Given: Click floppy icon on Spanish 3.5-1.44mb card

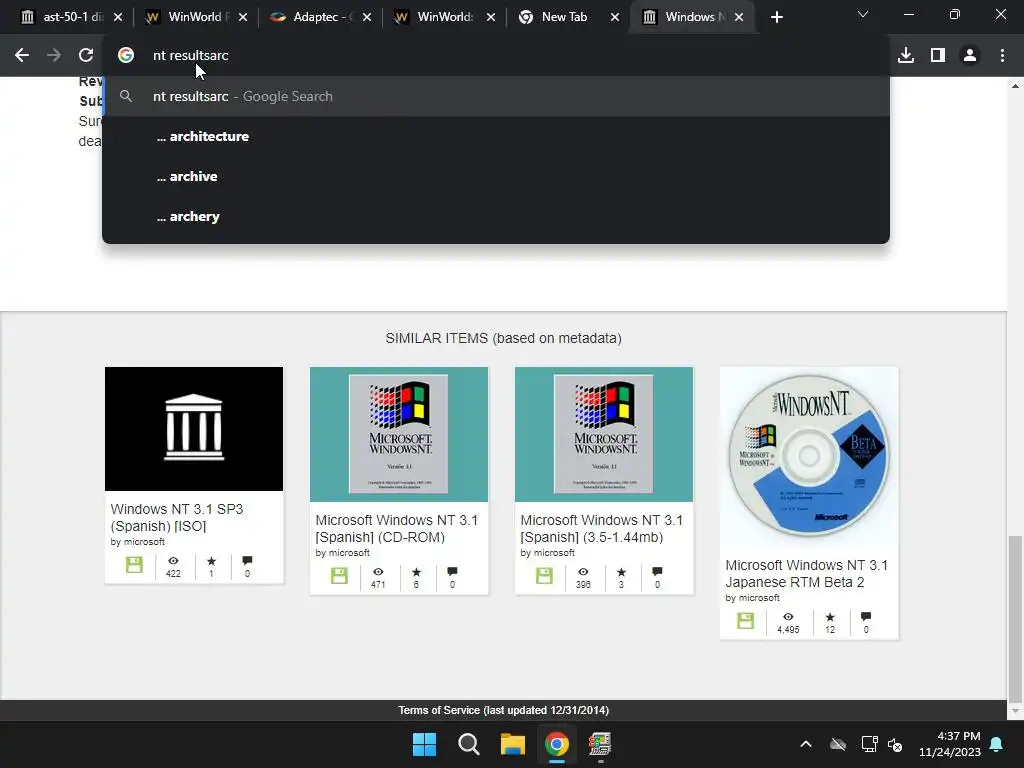Looking at the screenshot, I should click(544, 576).
